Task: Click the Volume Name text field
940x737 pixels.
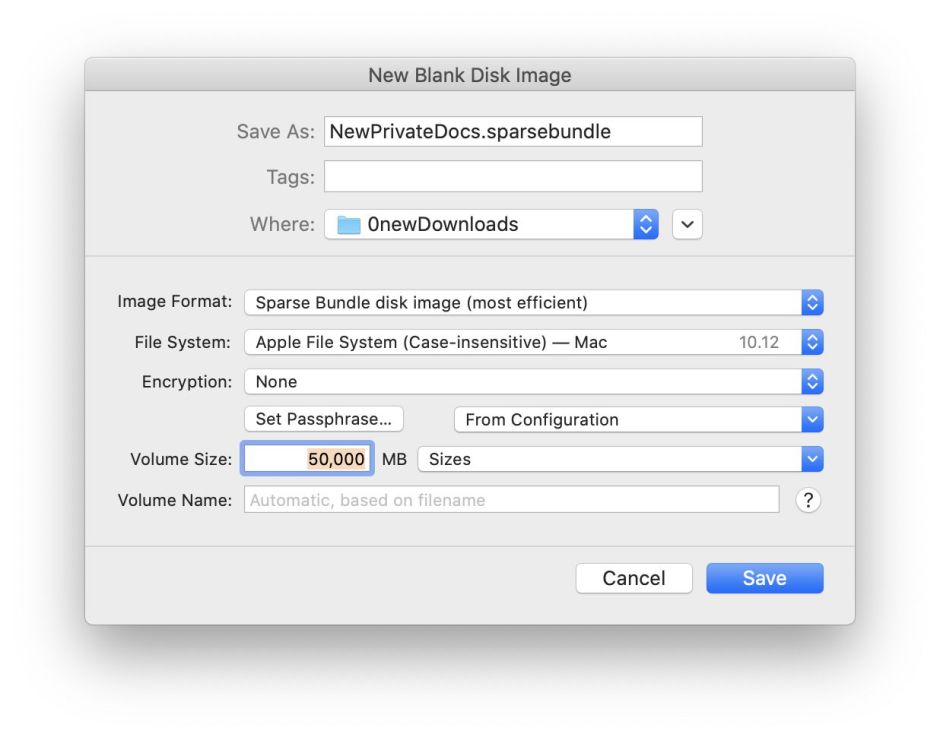Action: click(x=510, y=500)
